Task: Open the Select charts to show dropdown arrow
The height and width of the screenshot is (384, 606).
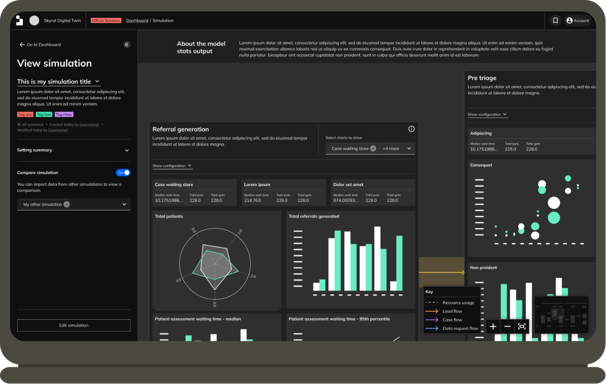Action: tap(409, 148)
